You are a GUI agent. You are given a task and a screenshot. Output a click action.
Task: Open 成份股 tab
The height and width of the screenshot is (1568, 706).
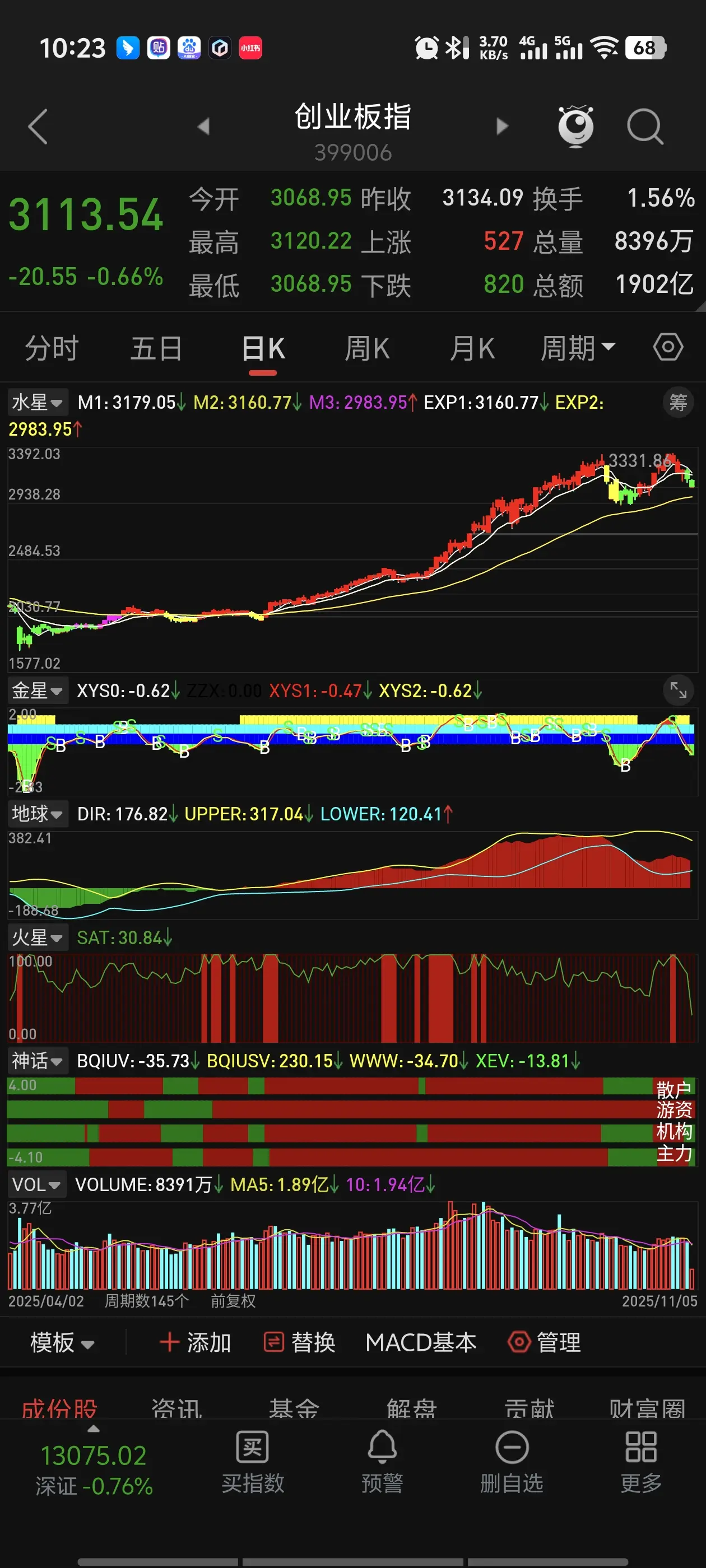point(59,1408)
